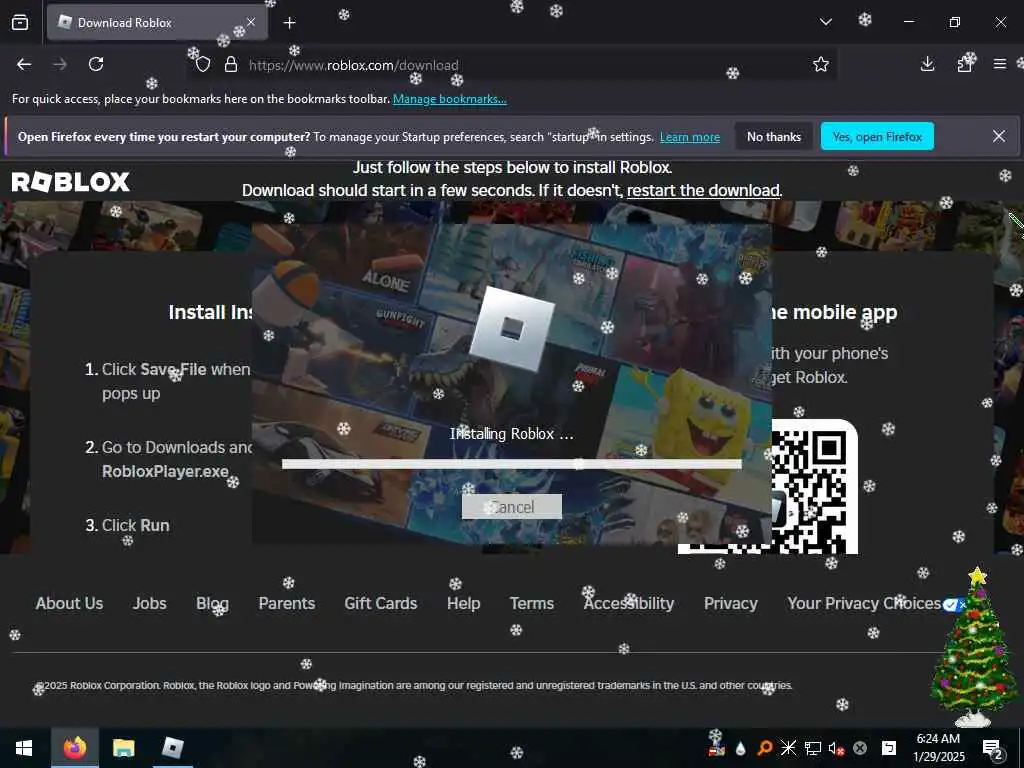Open File Explorer from taskbar
Screen dimensions: 1024x768
coord(123,748)
